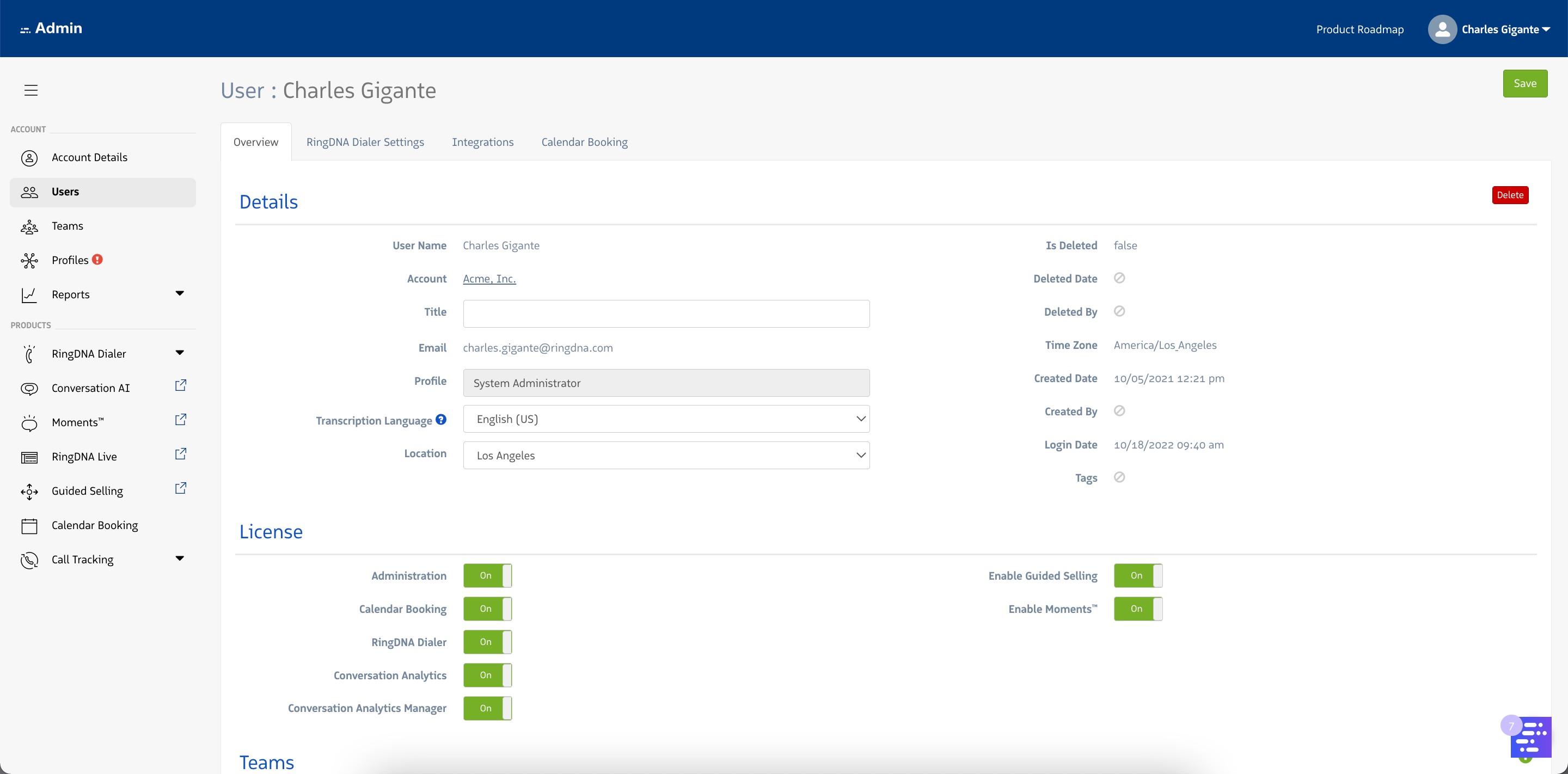The height and width of the screenshot is (774, 1568).
Task: Open the Users section in sidebar
Action: pos(65,191)
